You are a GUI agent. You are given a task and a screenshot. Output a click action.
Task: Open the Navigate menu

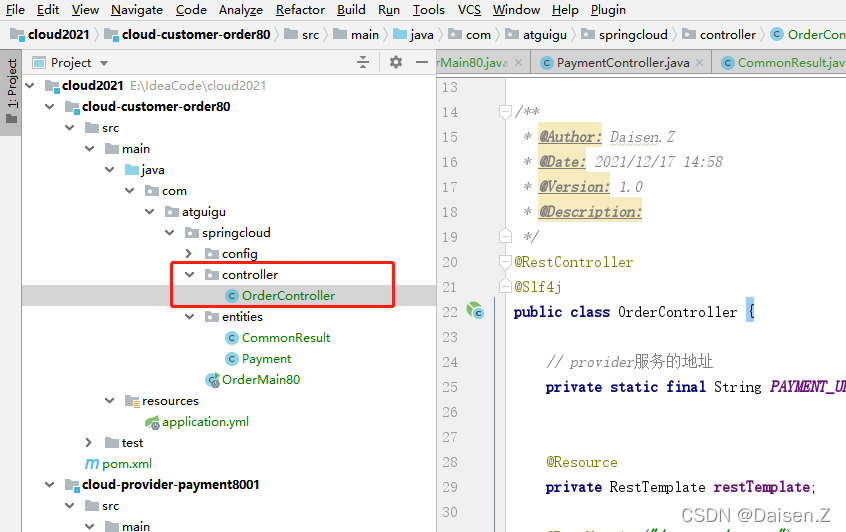click(137, 10)
